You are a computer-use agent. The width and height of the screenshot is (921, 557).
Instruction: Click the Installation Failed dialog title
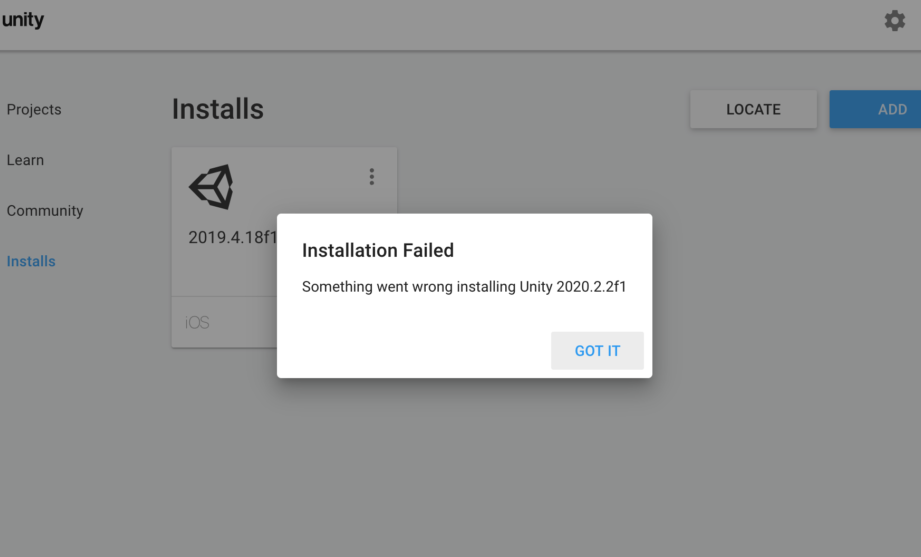click(378, 250)
